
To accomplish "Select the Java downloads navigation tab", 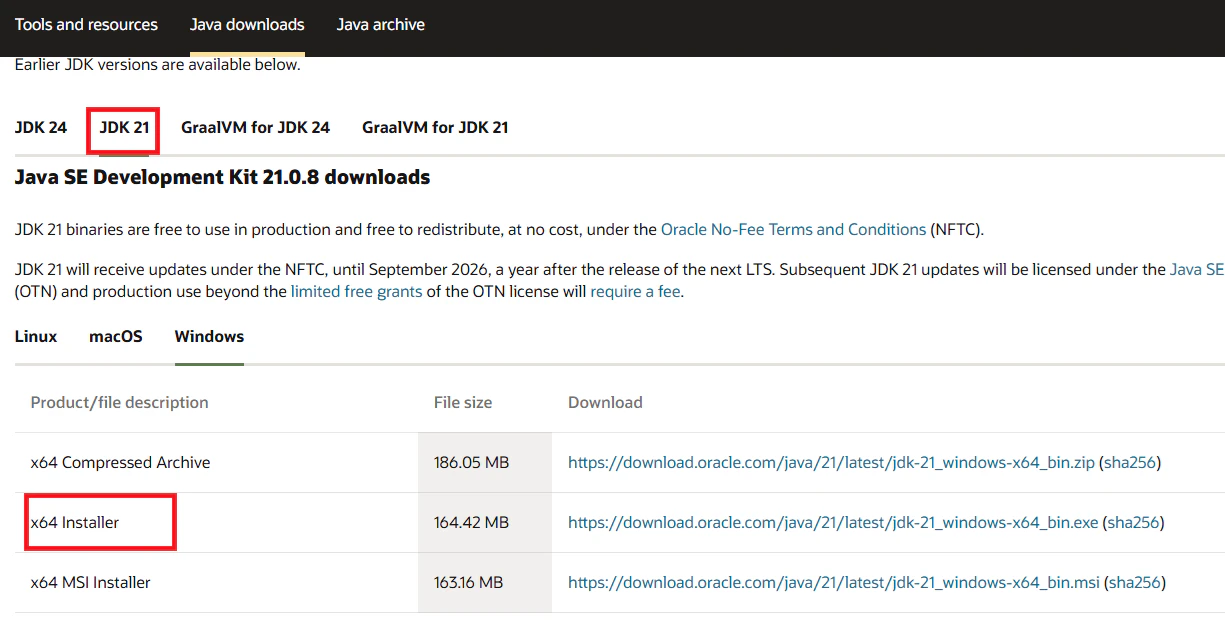I will click(247, 25).
